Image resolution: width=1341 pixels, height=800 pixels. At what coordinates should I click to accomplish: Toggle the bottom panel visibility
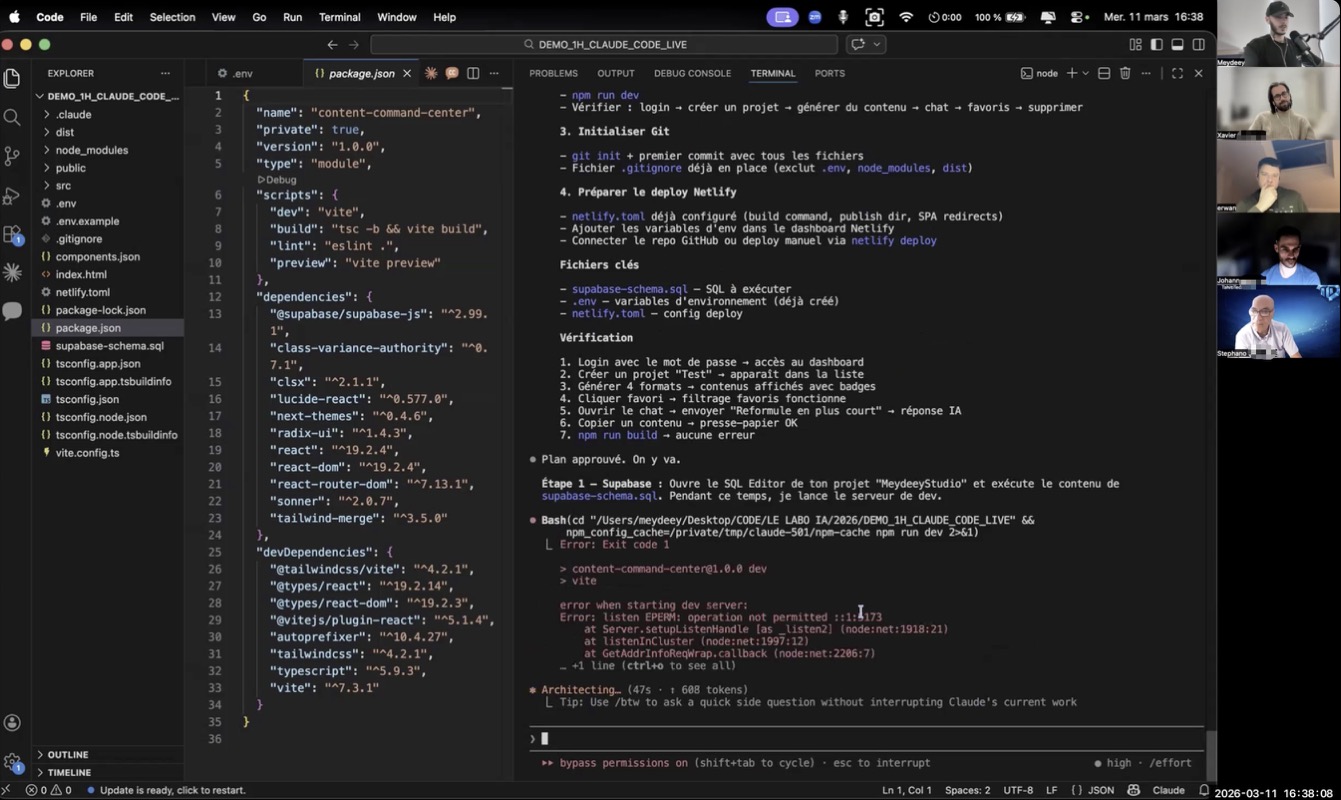click(1177, 44)
